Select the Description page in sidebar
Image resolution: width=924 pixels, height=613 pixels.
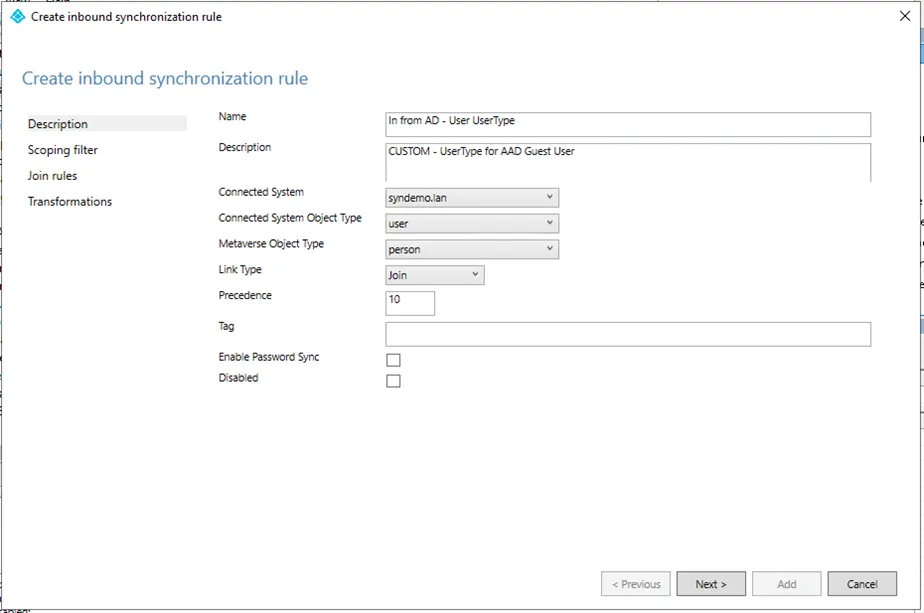click(x=58, y=124)
